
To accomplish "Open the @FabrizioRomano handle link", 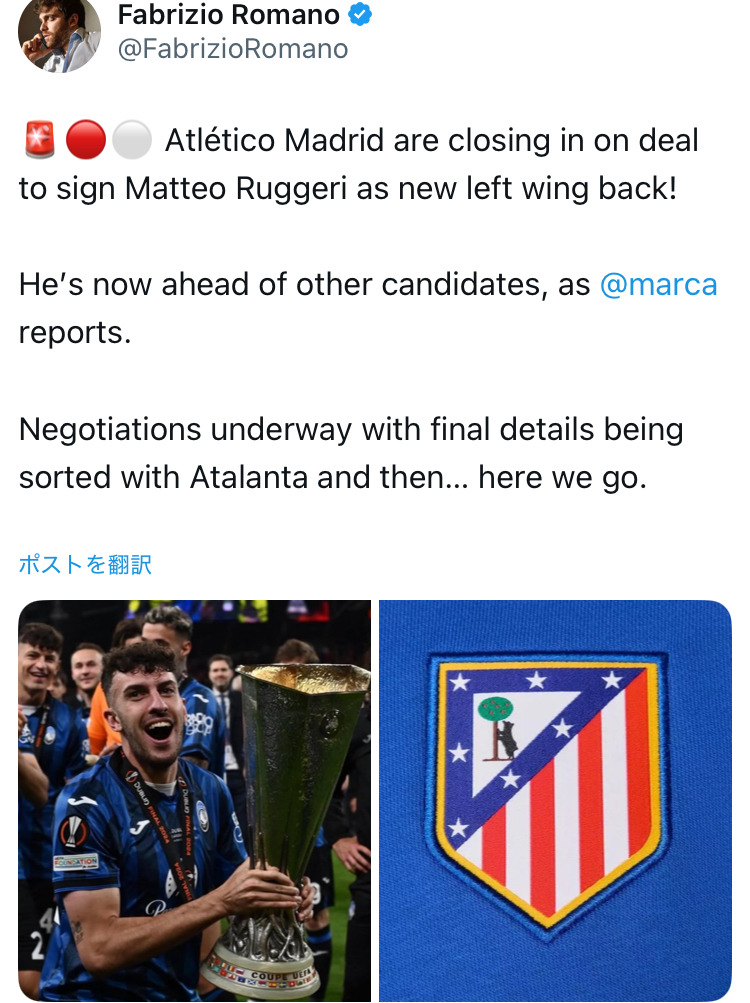I will pyautogui.click(x=233, y=49).
